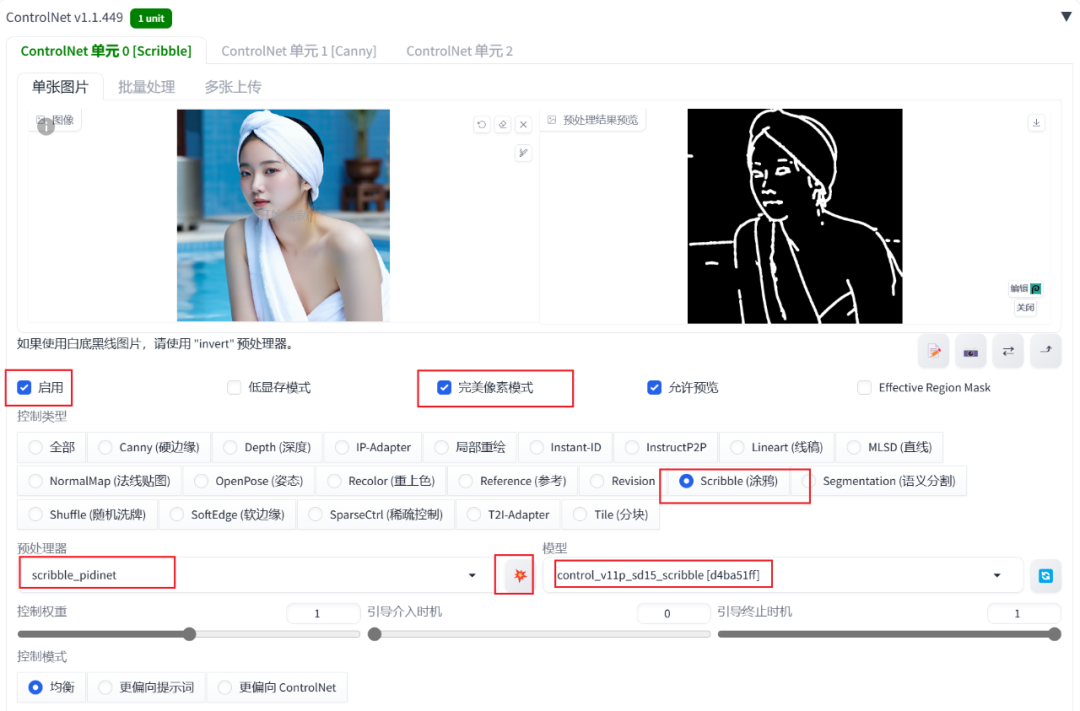Switch to ControlNet 单元 2 tab
This screenshot has width=1080, height=711.
459,51
